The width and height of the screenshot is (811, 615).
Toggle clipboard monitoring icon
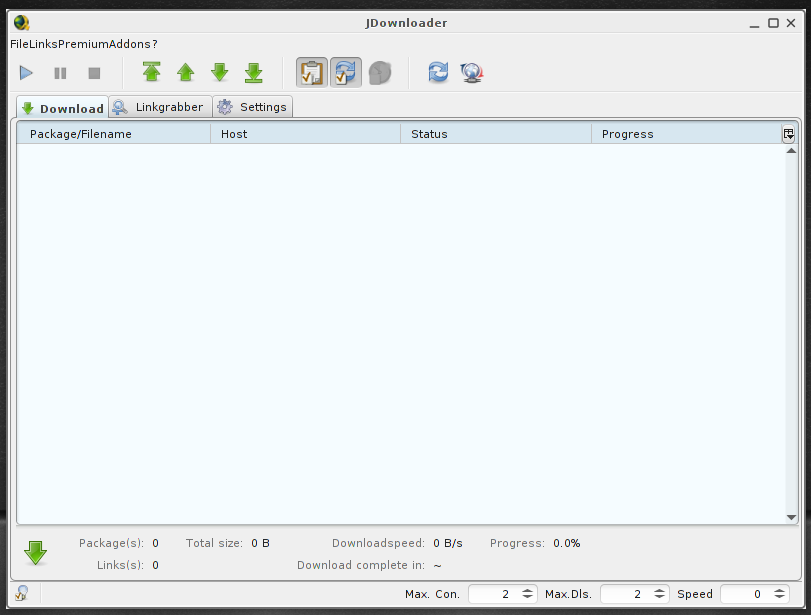click(311, 72)
